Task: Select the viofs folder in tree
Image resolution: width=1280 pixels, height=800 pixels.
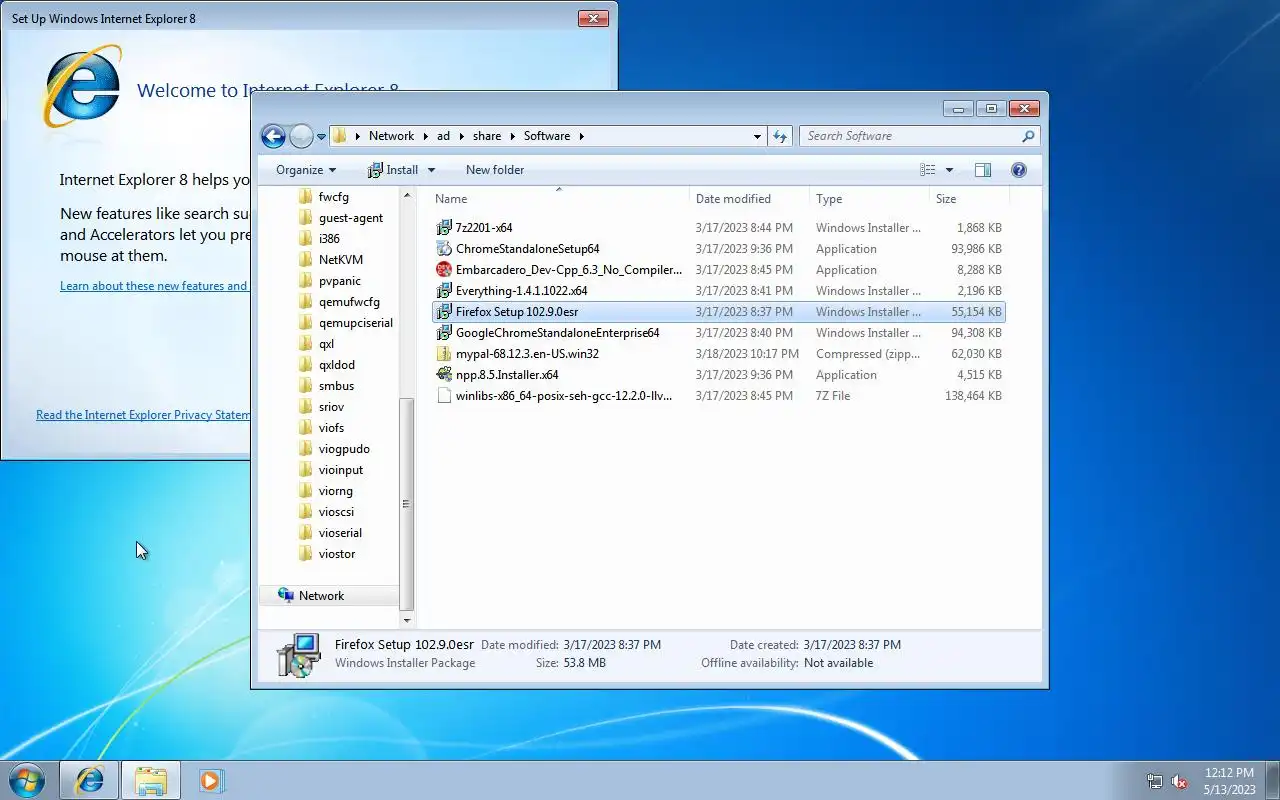Action: tap(322, 428)
